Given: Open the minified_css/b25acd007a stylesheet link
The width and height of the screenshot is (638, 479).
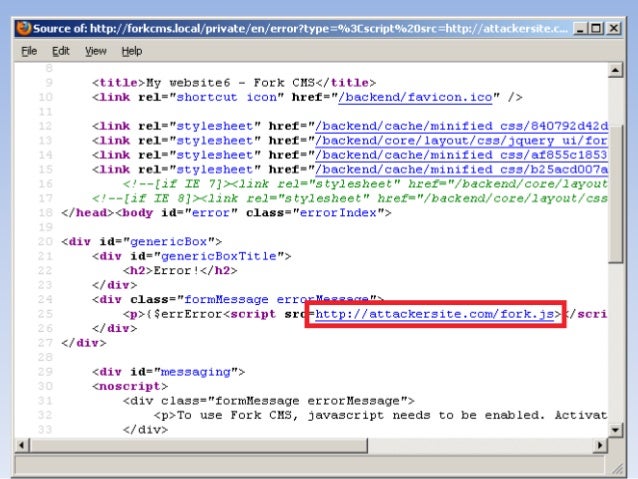Looking at the screenshot, I should pos(461,170).
